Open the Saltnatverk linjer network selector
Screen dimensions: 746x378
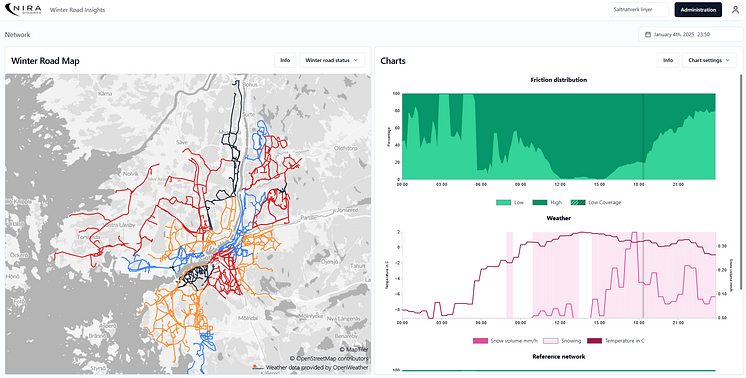(x=638, y=10)
